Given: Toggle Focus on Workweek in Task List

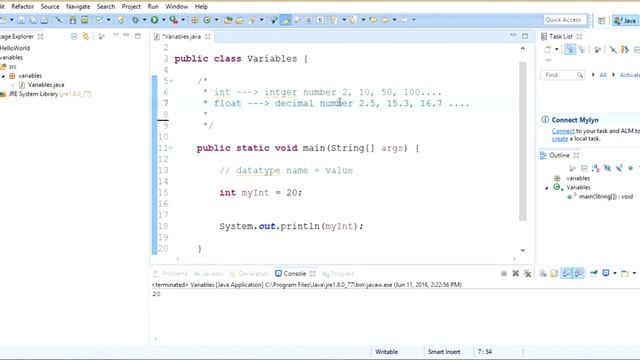Looking at the screenshot, I should coord(598,49).
